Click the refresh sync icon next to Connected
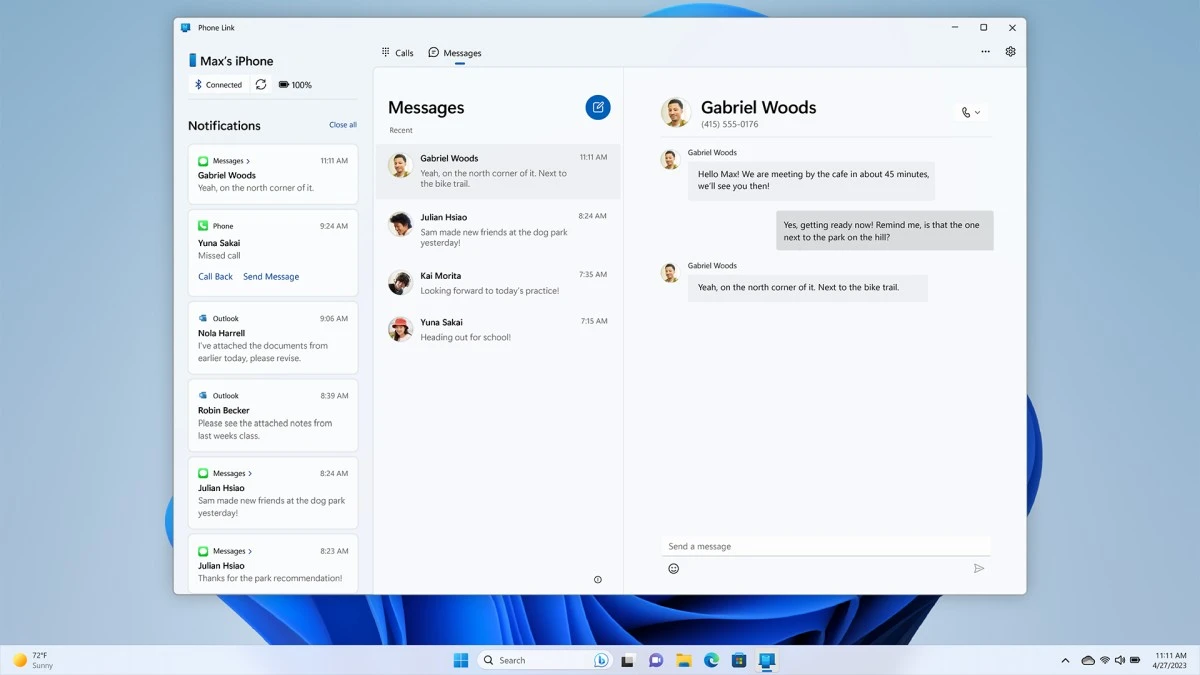The image size is (1200, 675). 261,84
